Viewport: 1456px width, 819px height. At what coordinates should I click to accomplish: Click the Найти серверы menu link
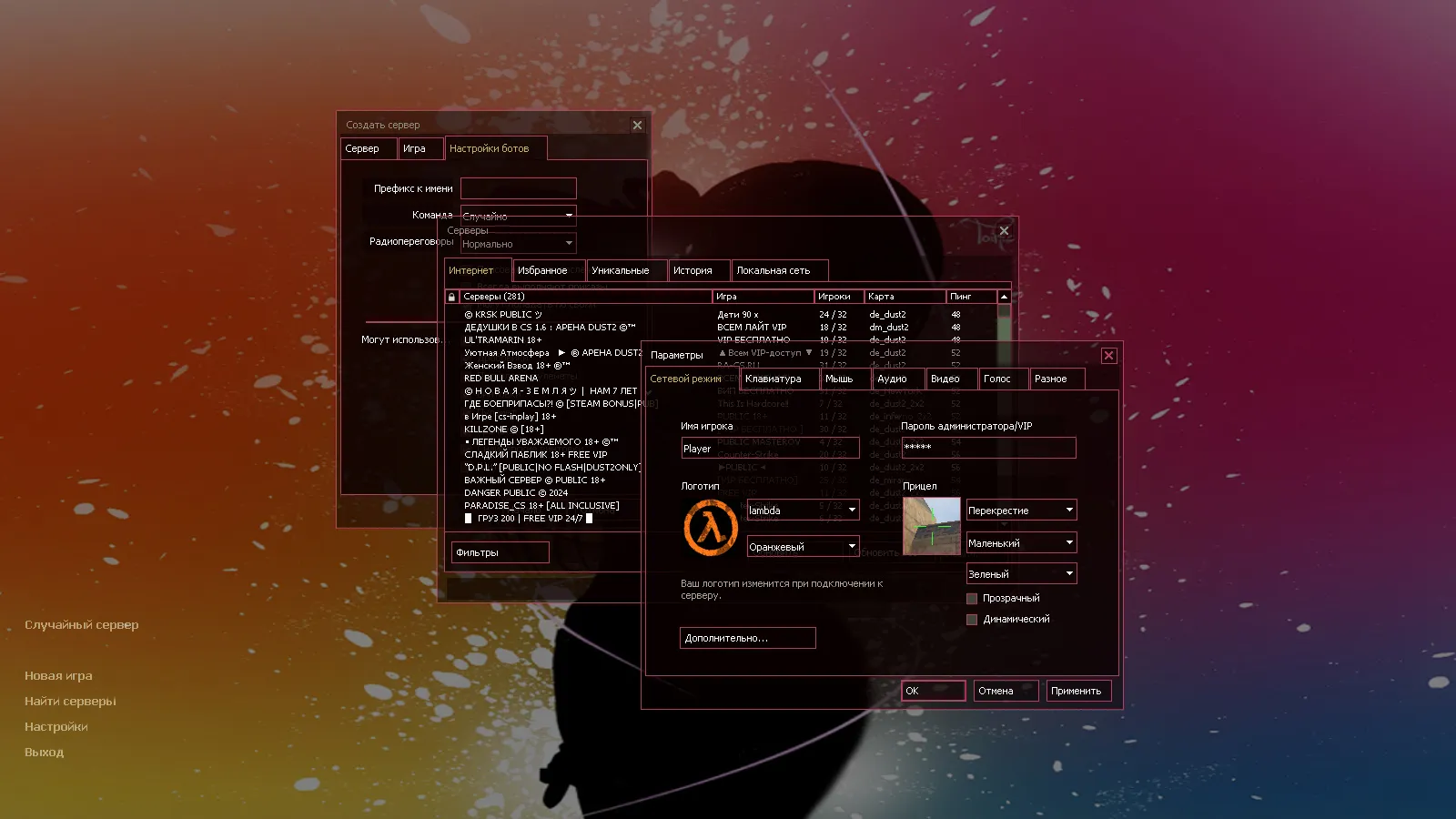(70, 702)
